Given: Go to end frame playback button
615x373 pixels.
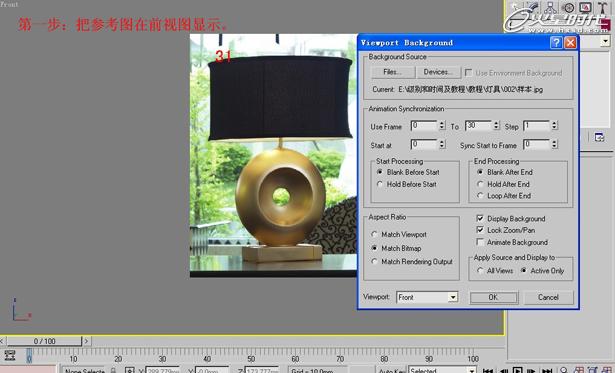Looking at the screenshot, I should click(547, 370).
